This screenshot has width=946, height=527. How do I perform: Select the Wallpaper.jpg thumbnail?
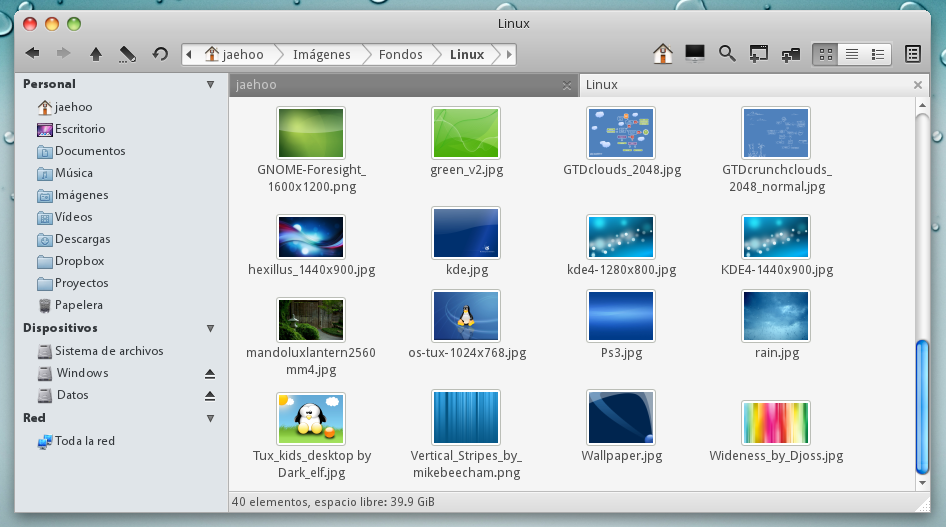coord(621,417)
